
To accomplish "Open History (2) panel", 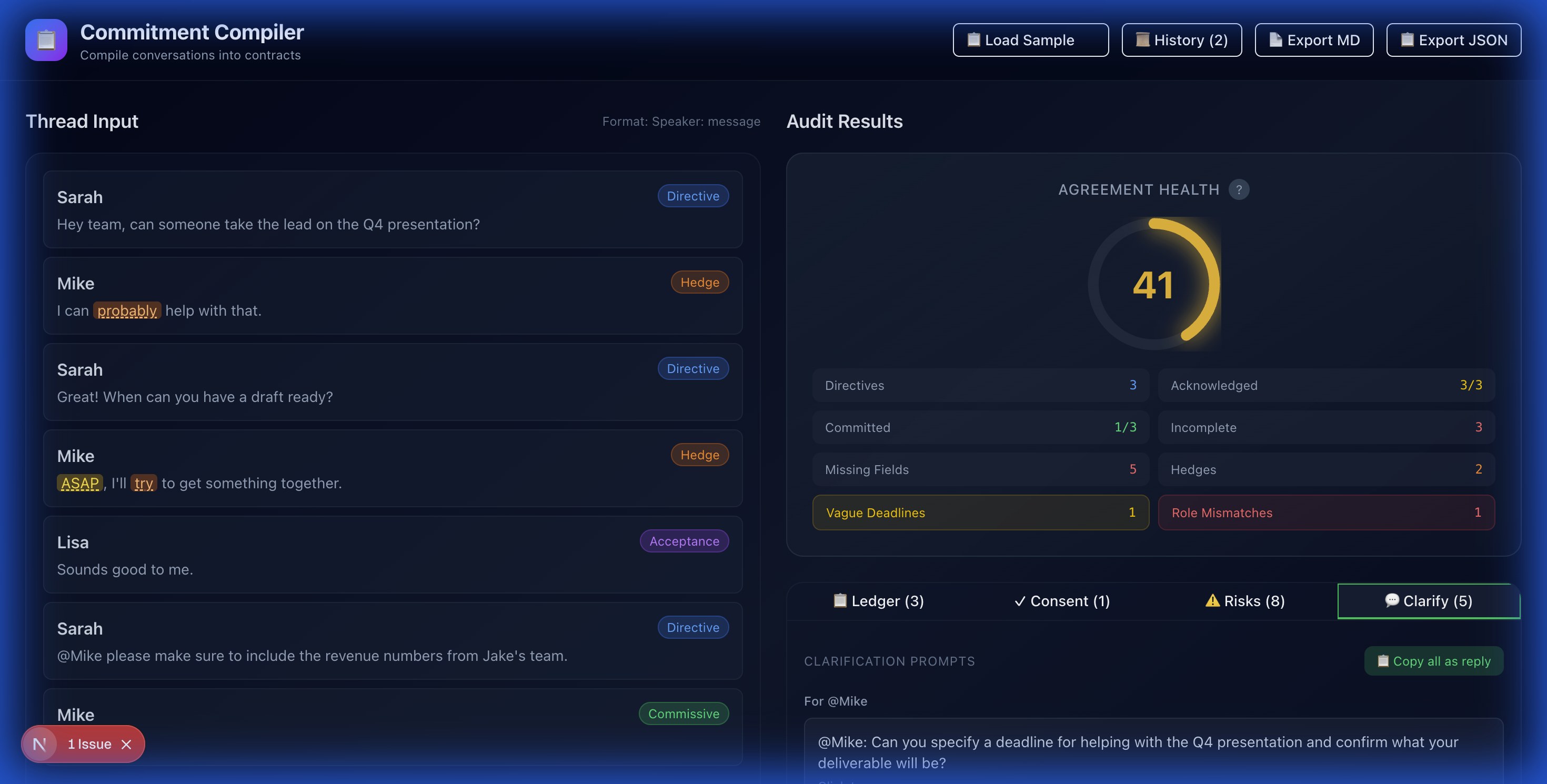I will [1181, 40].
